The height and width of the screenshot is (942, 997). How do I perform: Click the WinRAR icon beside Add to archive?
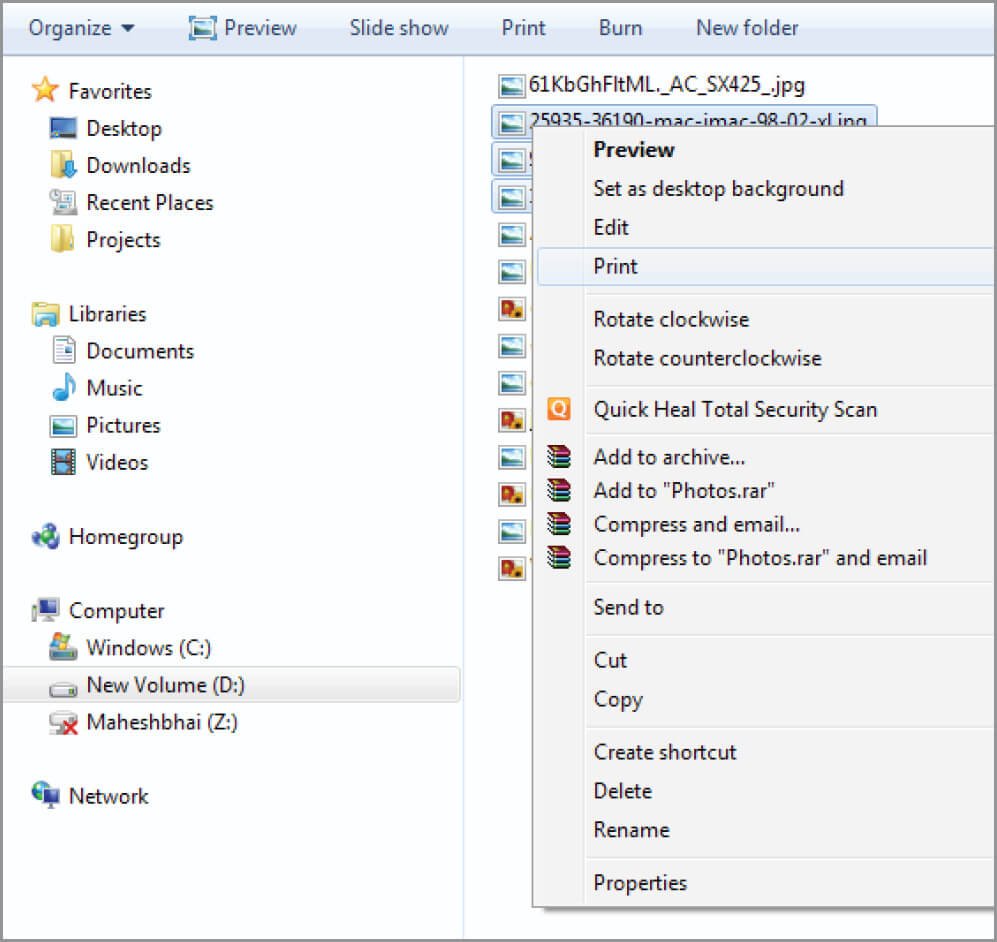click(559, 457)
